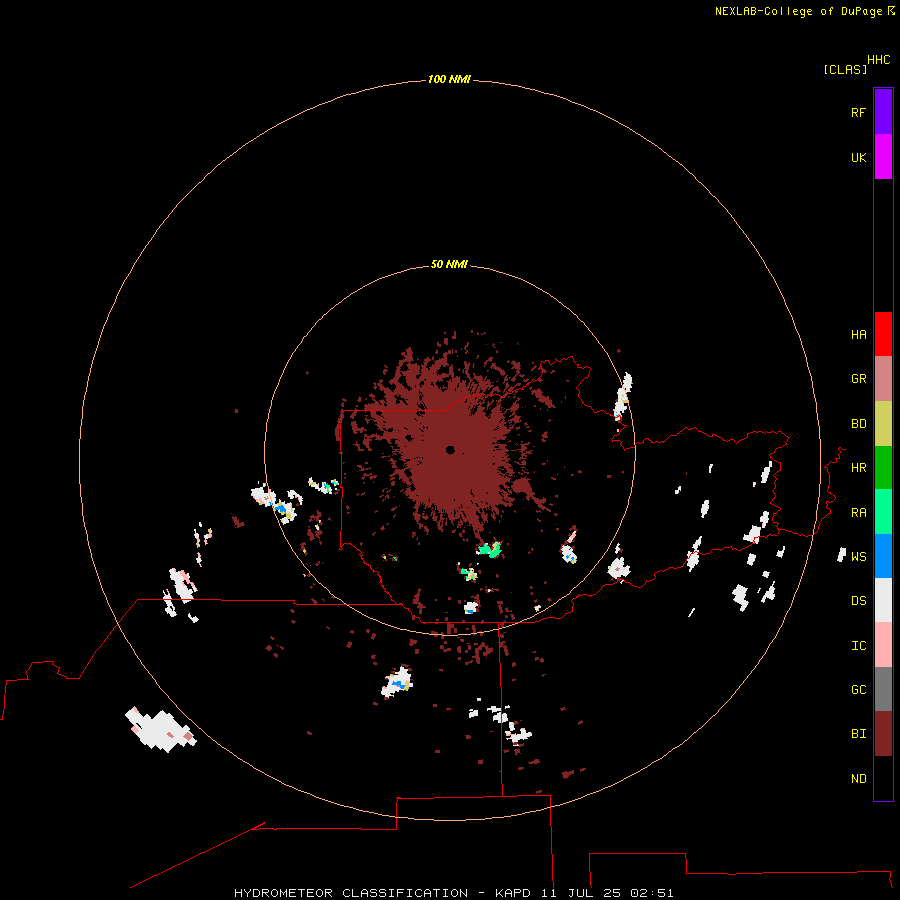Image resolution: width=900 pixels, height=900 pixels.
Task: Click the RF purple legend swatch
Action: [883, 112]
